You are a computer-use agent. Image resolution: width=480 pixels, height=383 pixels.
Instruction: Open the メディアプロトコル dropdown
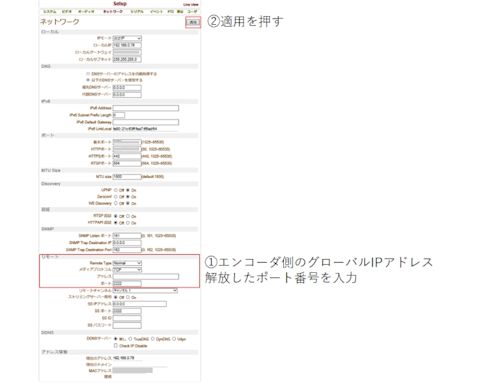(127, 270)
